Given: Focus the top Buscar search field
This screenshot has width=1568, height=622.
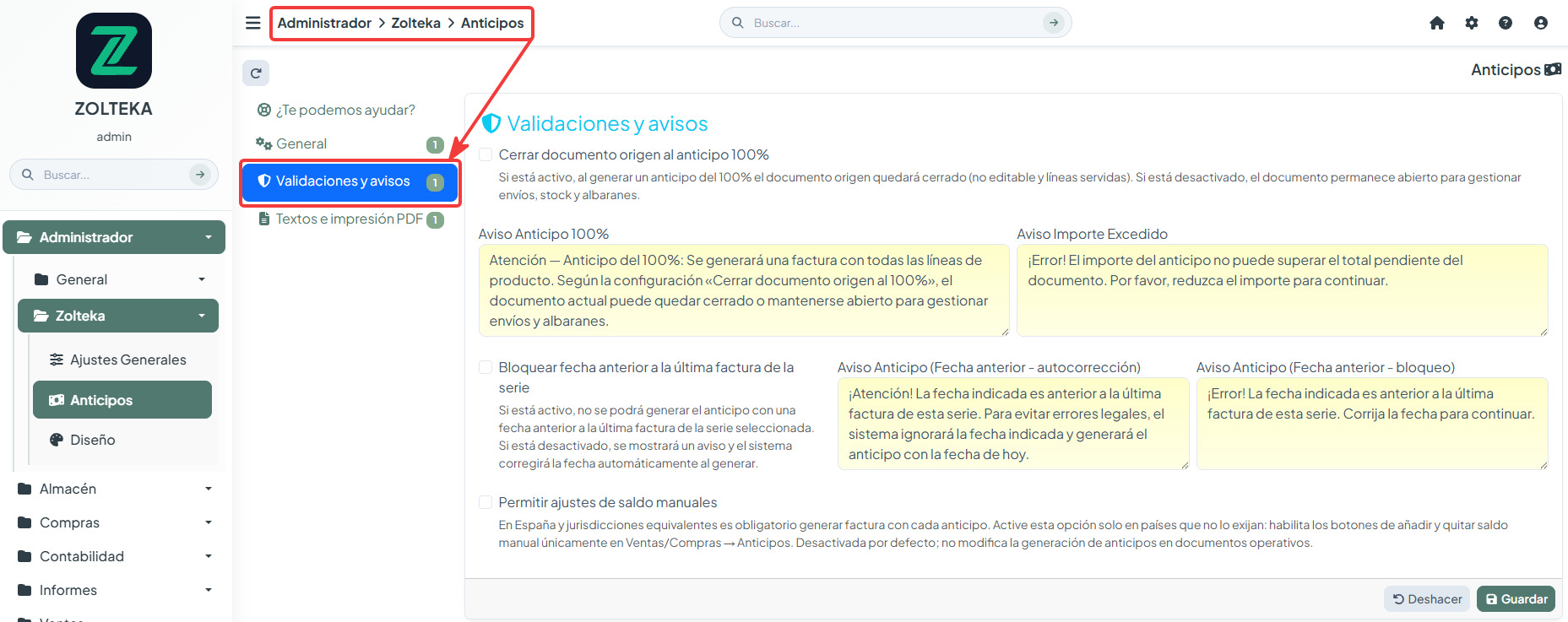Looking at the screenshot, I should pos(895,23).
